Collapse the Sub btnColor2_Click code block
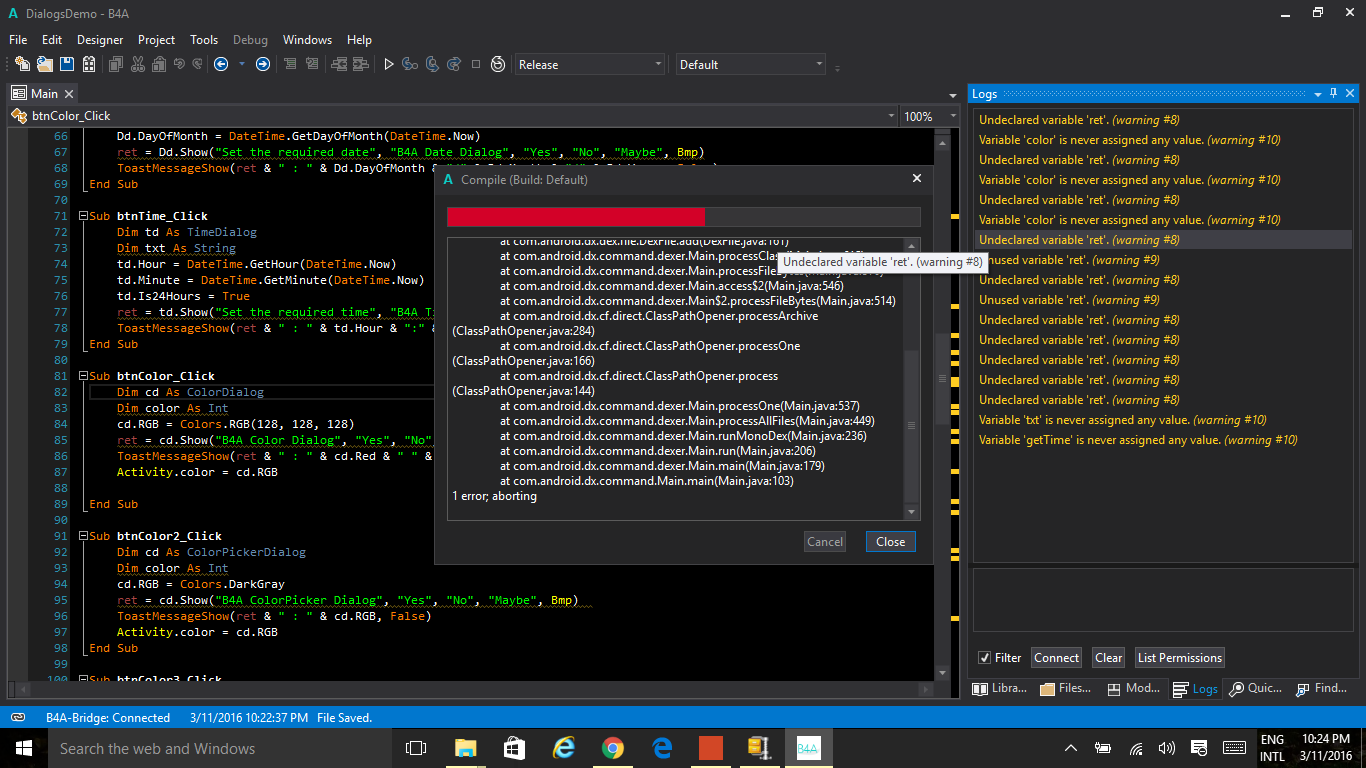The height and width of the screenshot is (768, 1366). point(82,536)
